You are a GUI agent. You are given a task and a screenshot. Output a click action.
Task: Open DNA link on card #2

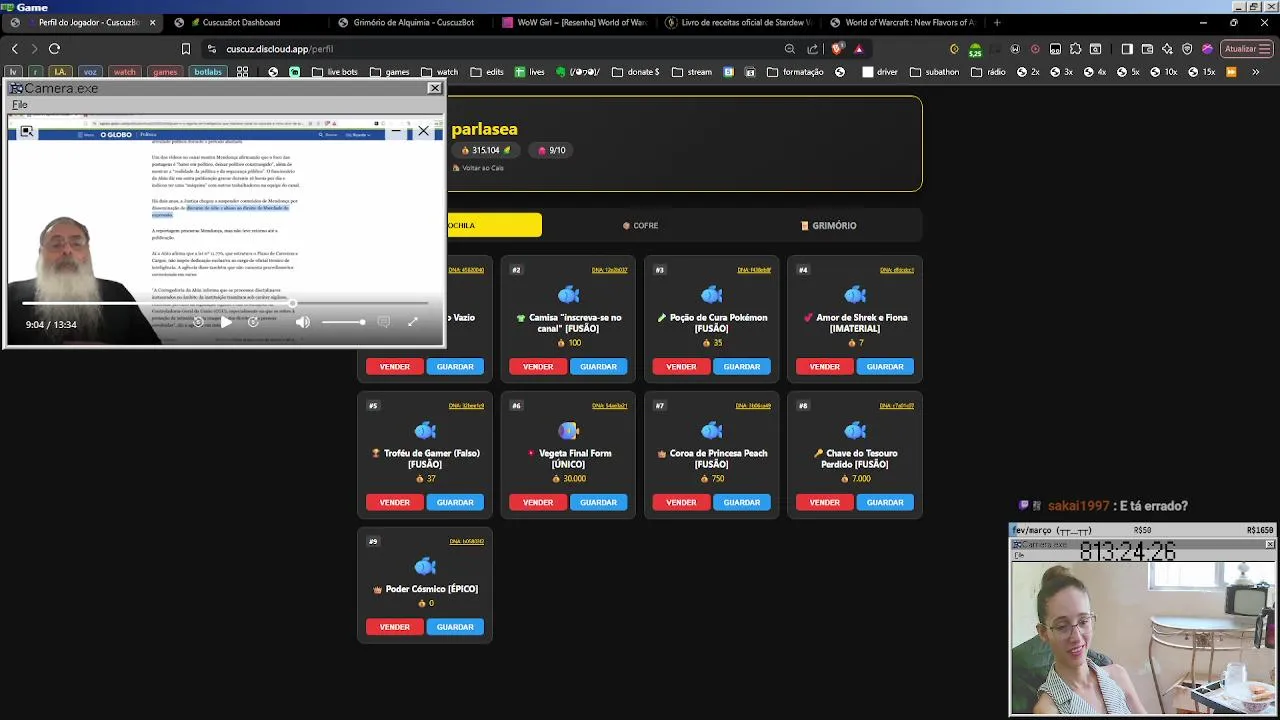pos(610,270)
